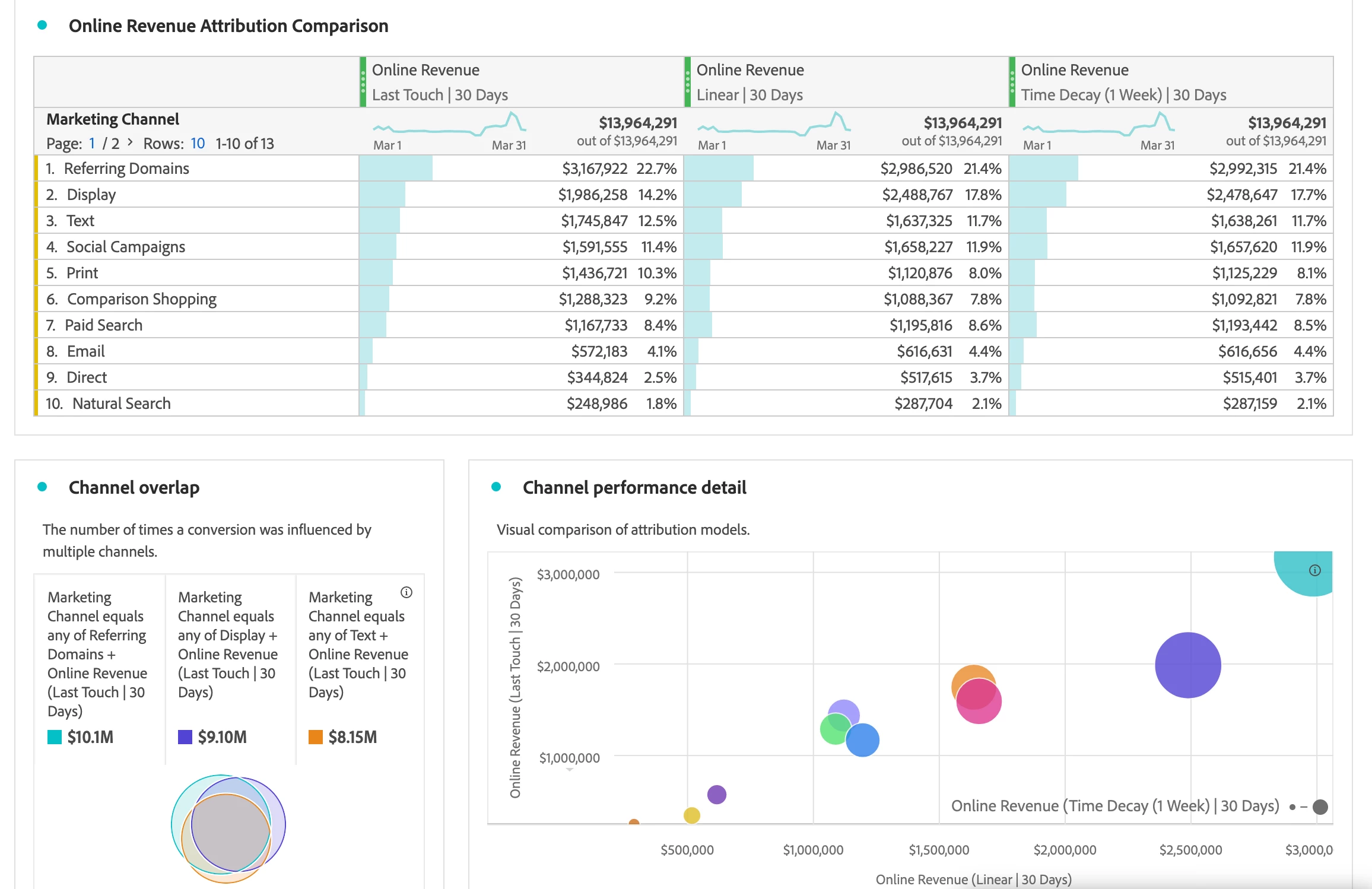Click page number 1 link
This screenshot has width=1372, height=889.
(x=92, y=144)
